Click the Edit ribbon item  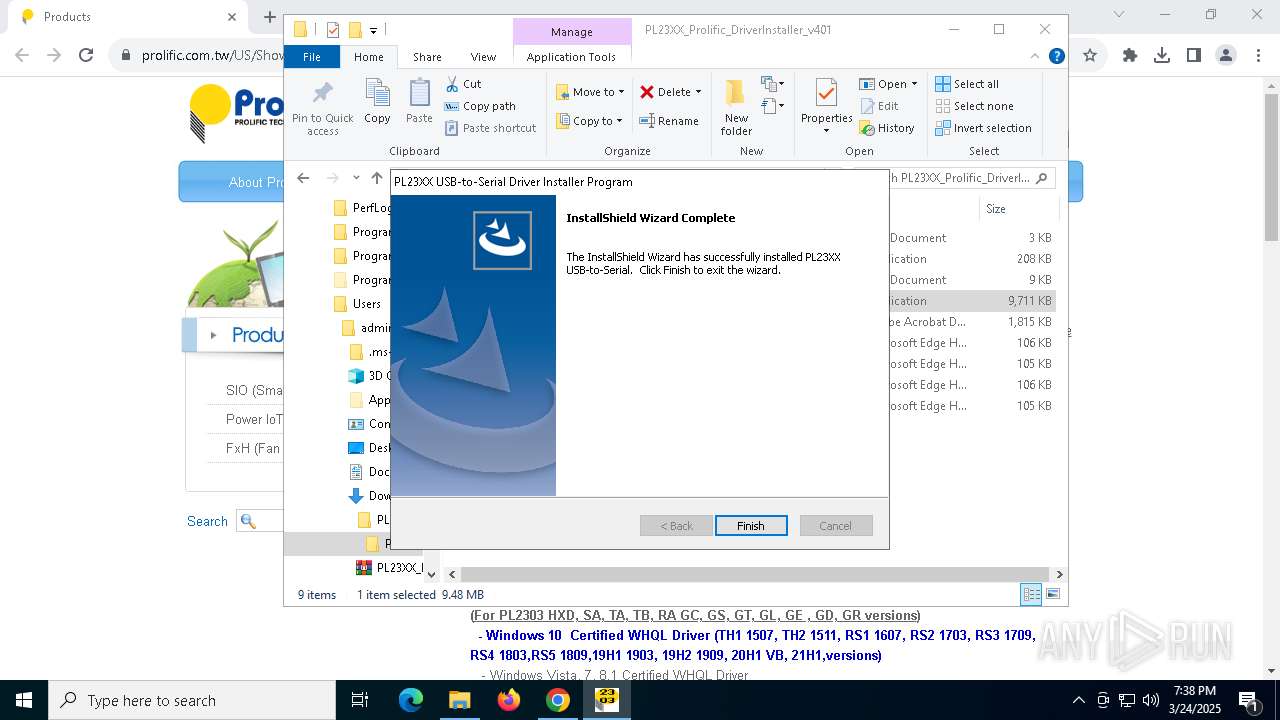879,106
